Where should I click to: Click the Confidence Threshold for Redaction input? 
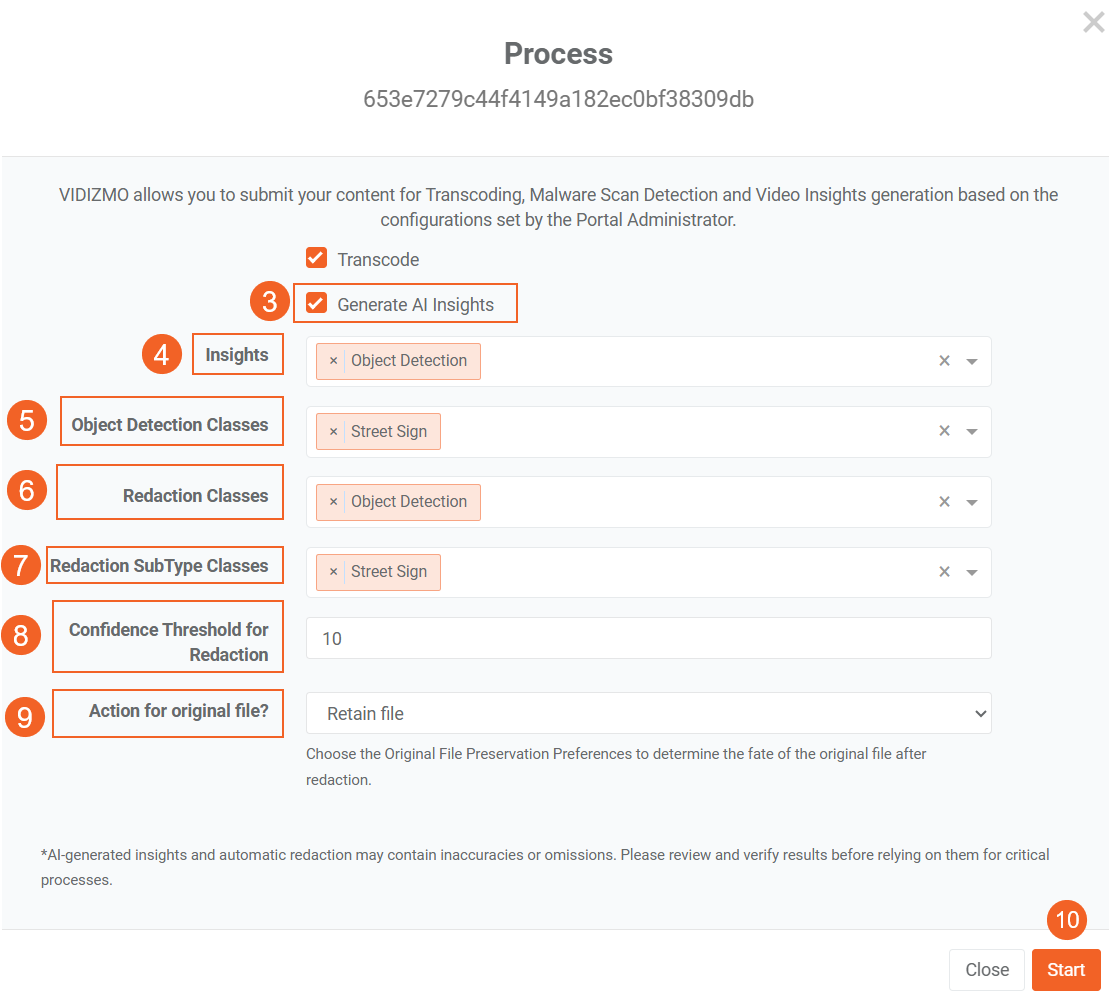[x=648, y=638]
